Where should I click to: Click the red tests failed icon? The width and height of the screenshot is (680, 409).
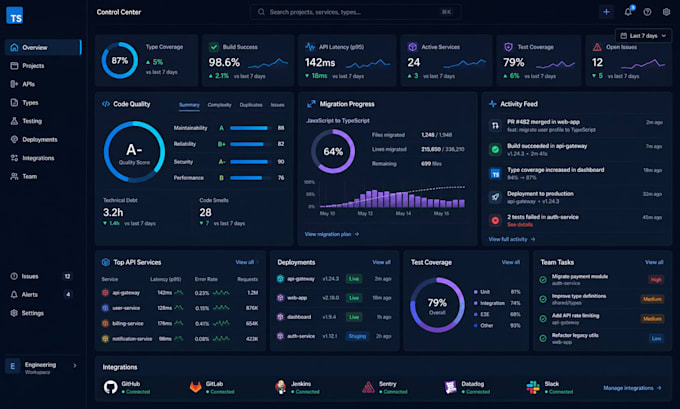pos(495,220)
